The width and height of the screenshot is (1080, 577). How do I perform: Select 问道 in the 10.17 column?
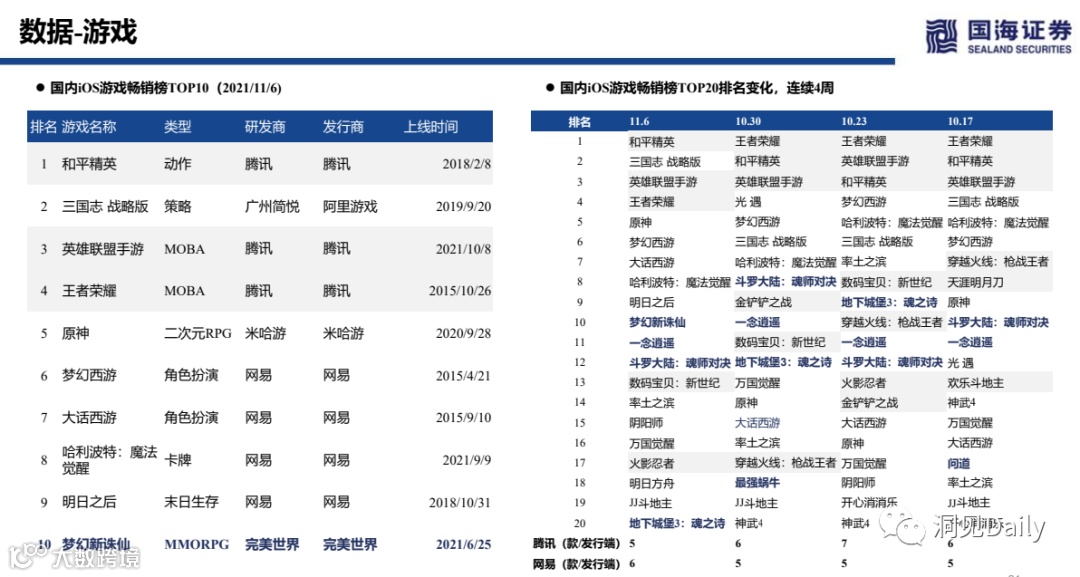click(958, 463)
